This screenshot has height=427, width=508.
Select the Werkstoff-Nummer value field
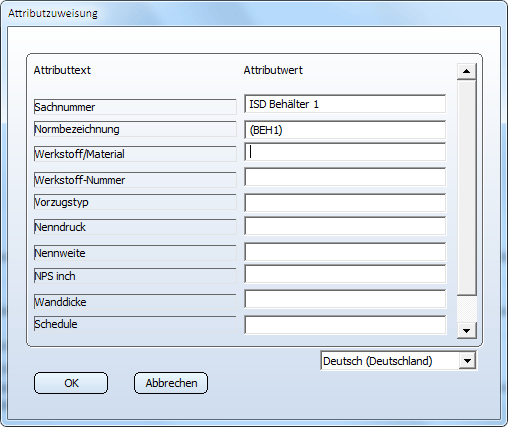click(345, 177)
